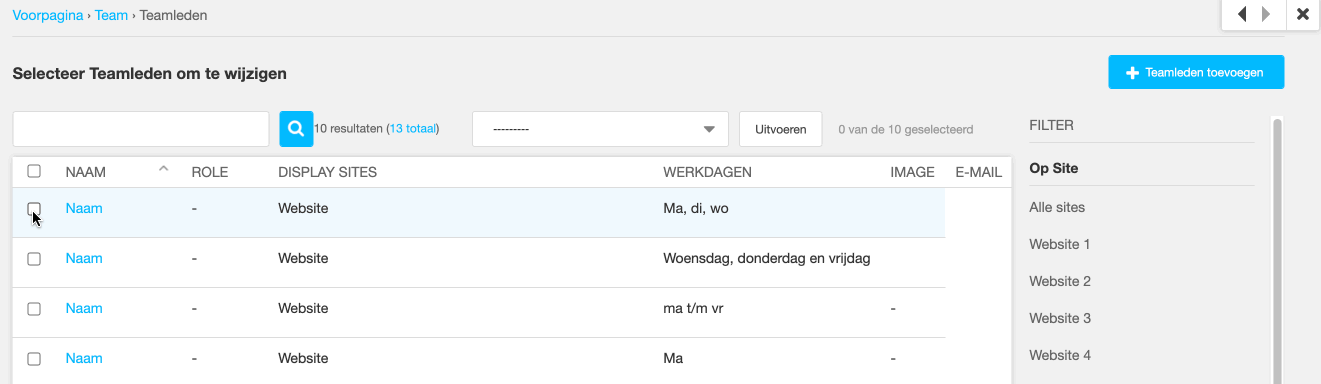Click the 10 resultaten text

click(x=349, y=129)
